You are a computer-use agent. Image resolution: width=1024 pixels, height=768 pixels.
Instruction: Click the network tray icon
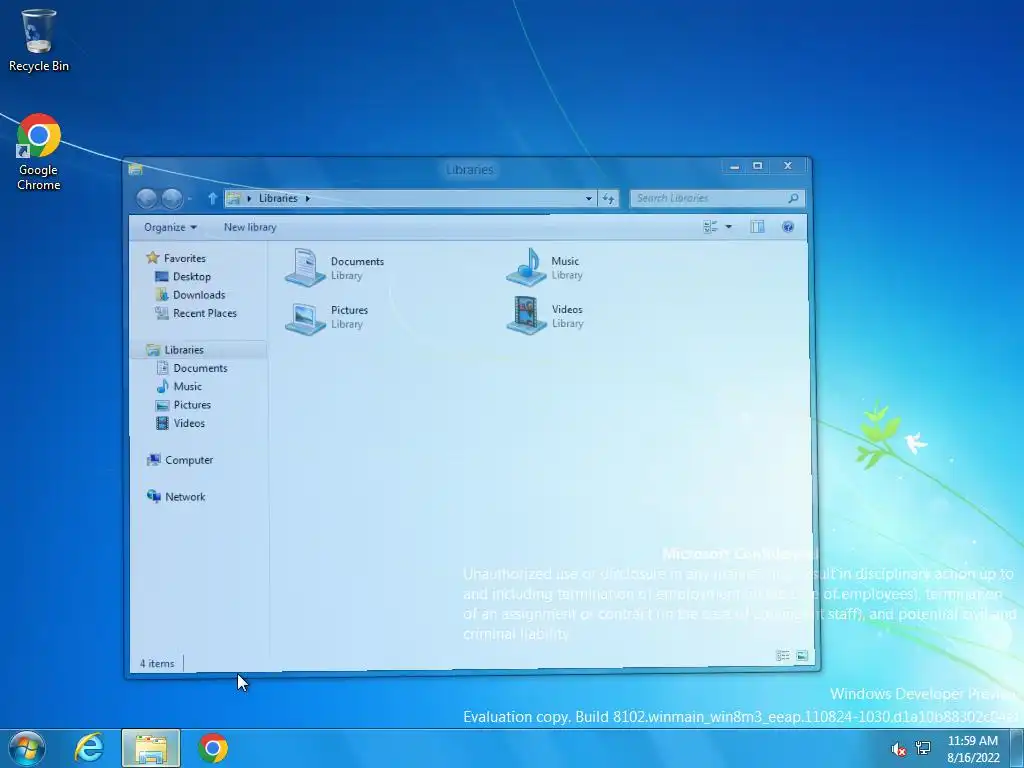click(923, 748)
